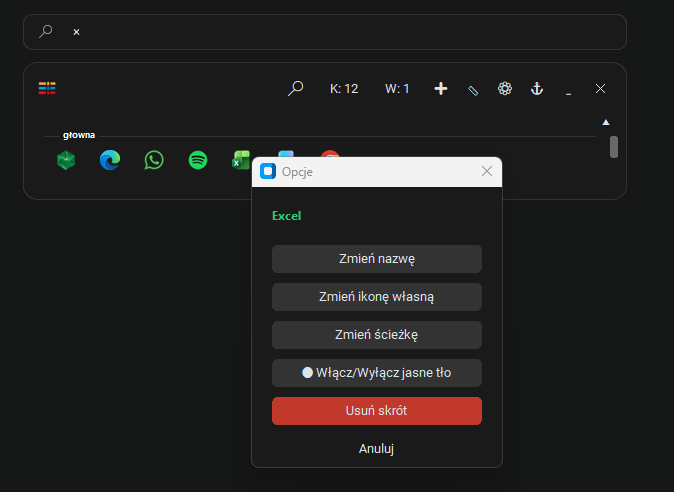Open search with the toolbar magnifier icon
The height and width of the screenshot is (492, 674).
click(x=295, y=89)
